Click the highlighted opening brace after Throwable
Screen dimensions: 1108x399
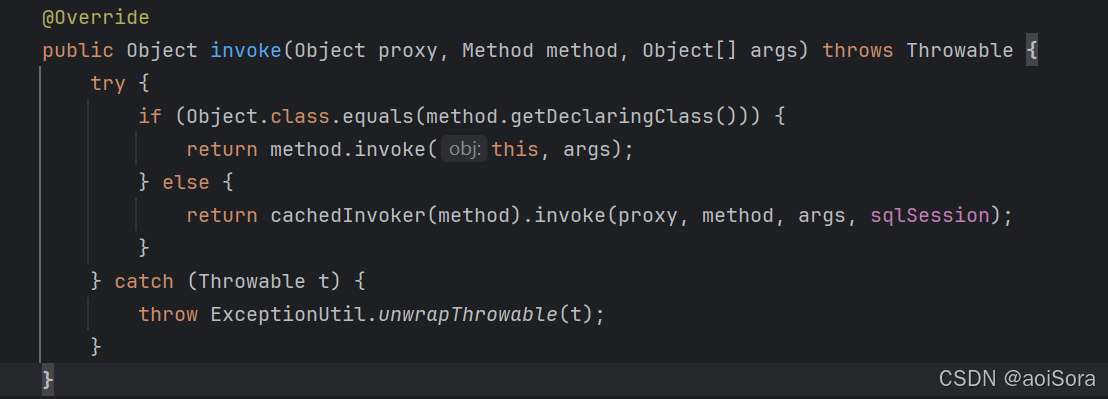[1032, 51]
